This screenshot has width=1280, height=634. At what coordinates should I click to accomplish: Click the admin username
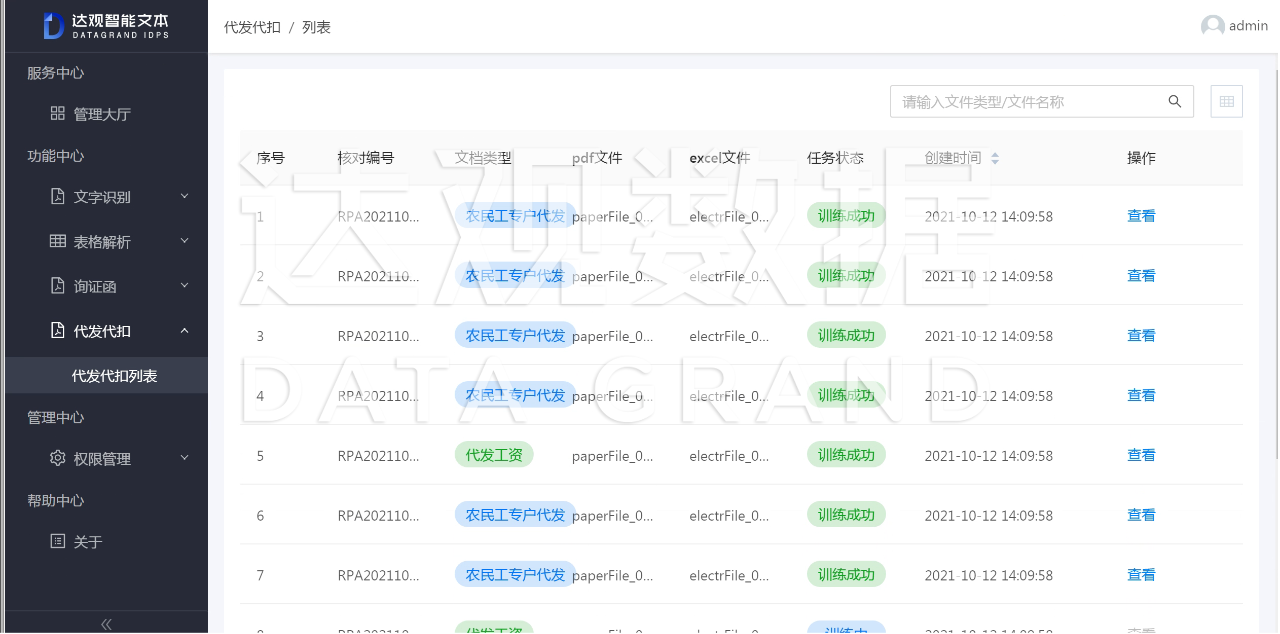tap(1248, 26)
